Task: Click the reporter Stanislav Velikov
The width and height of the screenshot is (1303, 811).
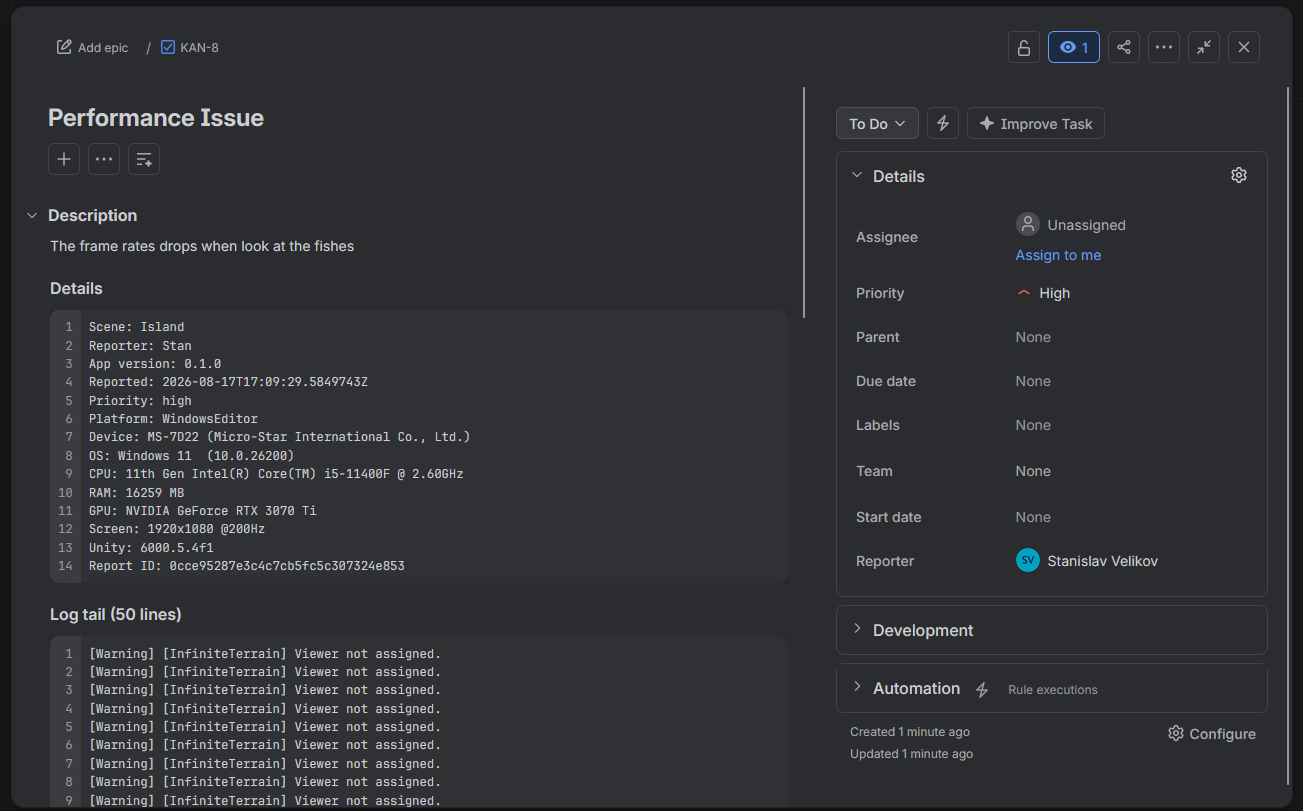Action: click(x=1102, y=561)
